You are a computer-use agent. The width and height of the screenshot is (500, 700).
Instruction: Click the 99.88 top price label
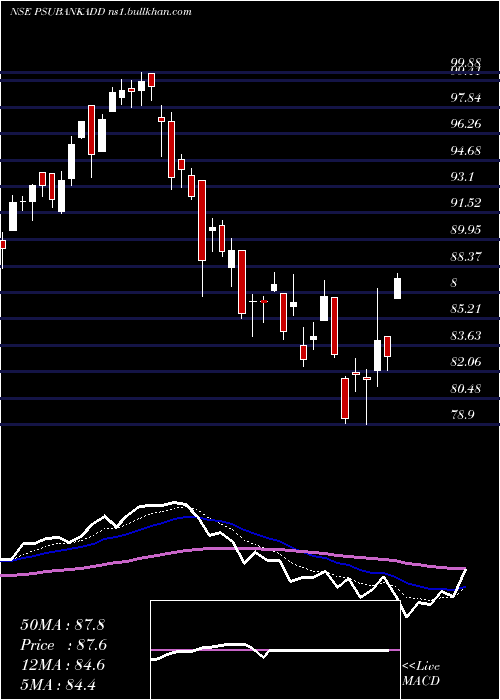pyautogui.click(x=466, y=62)
